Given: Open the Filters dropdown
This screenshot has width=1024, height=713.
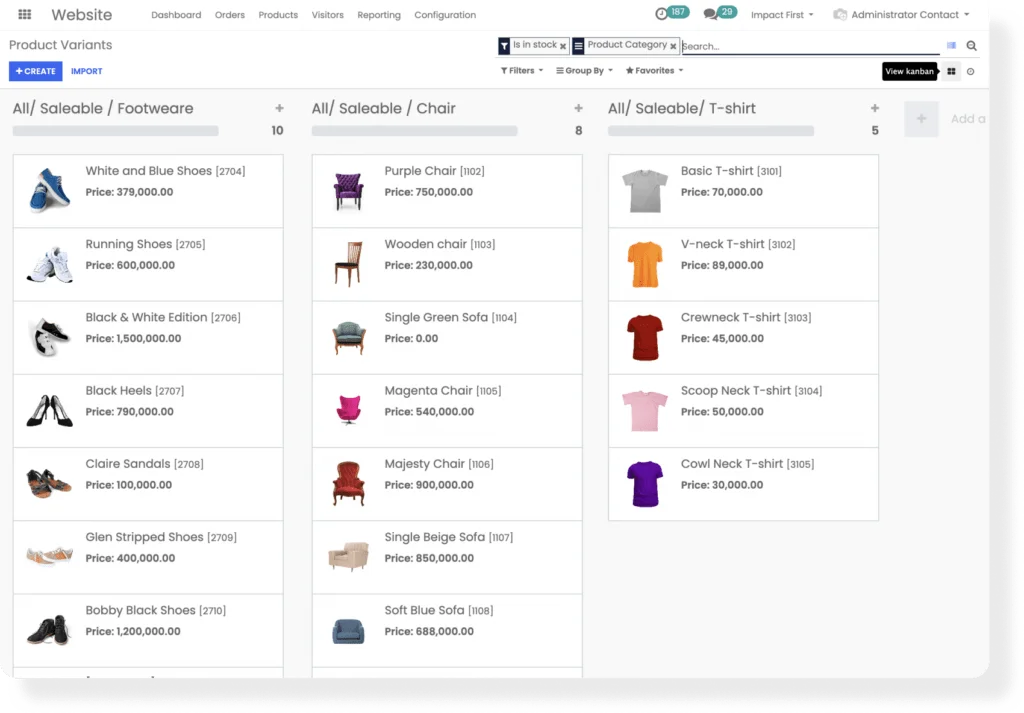Looking at the screenshot, I should [522, 71].
